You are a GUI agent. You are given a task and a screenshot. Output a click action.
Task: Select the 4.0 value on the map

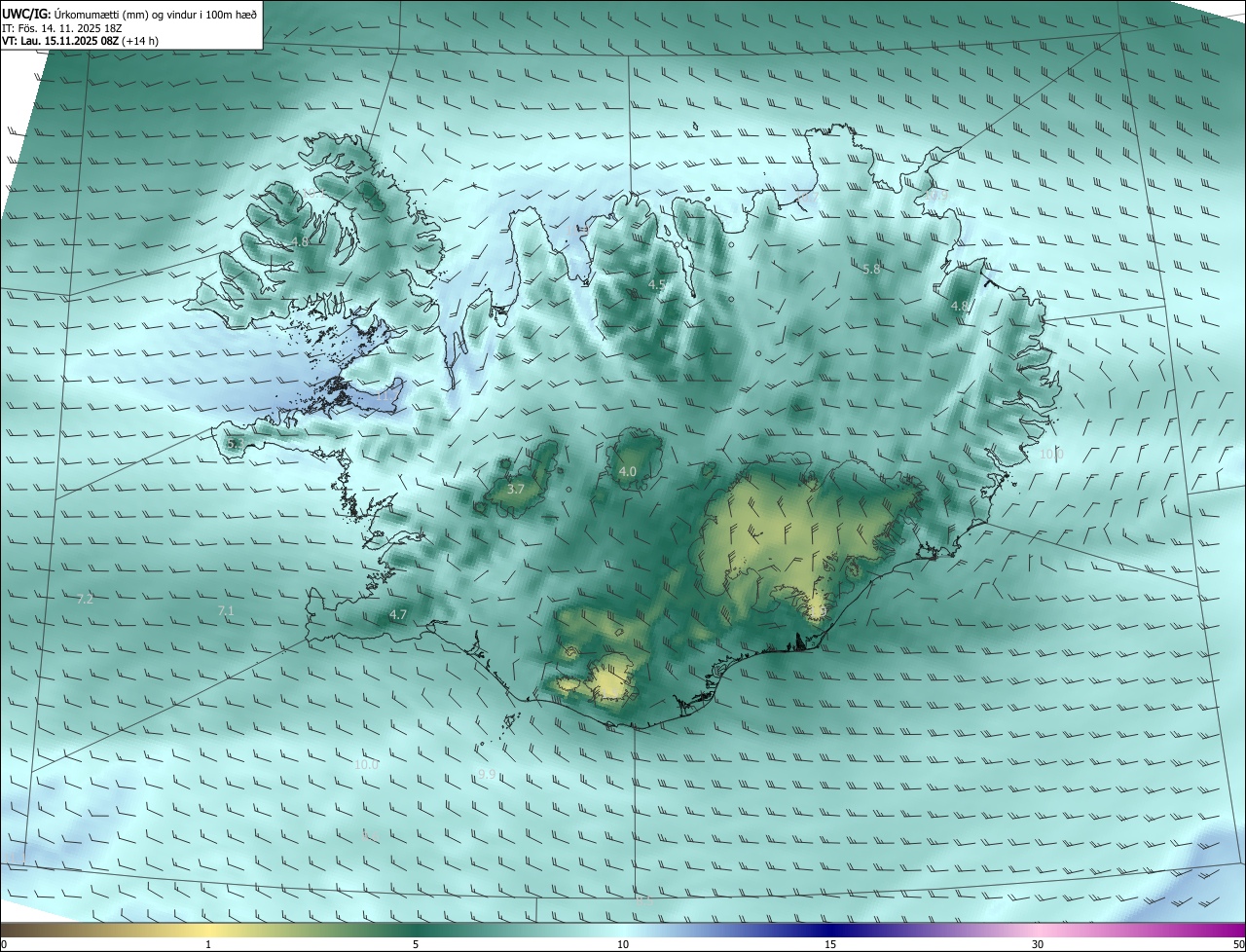pyautogui.click(x=628, y=472)
